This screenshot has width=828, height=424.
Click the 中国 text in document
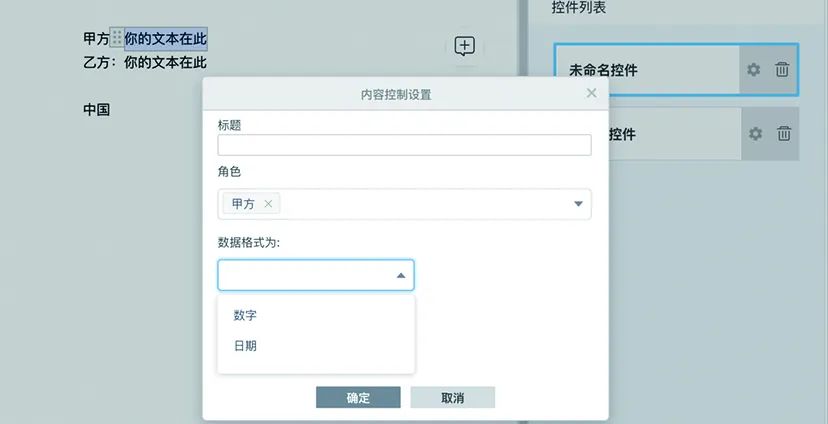97,110
